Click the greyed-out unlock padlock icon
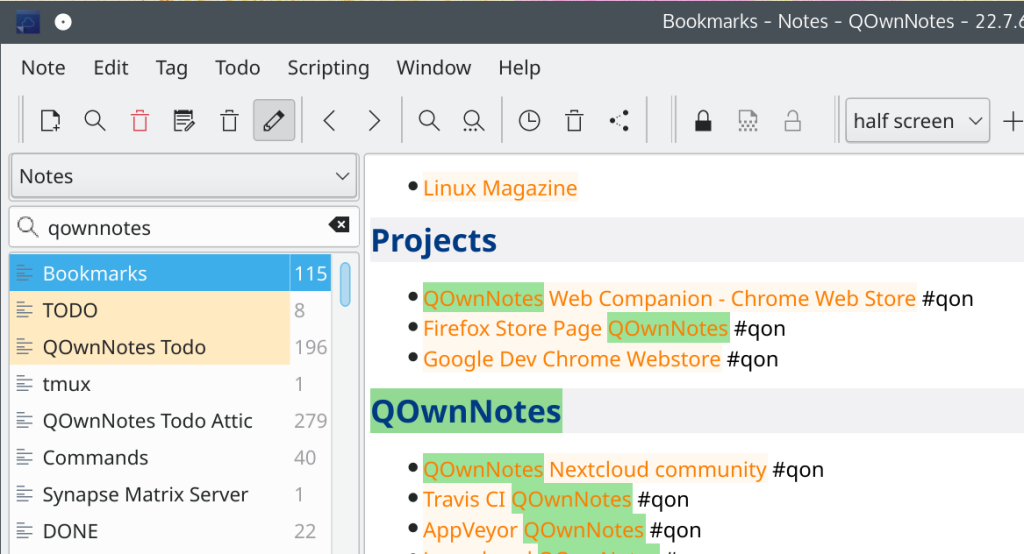1024x554 pixels. click(792, 121)
